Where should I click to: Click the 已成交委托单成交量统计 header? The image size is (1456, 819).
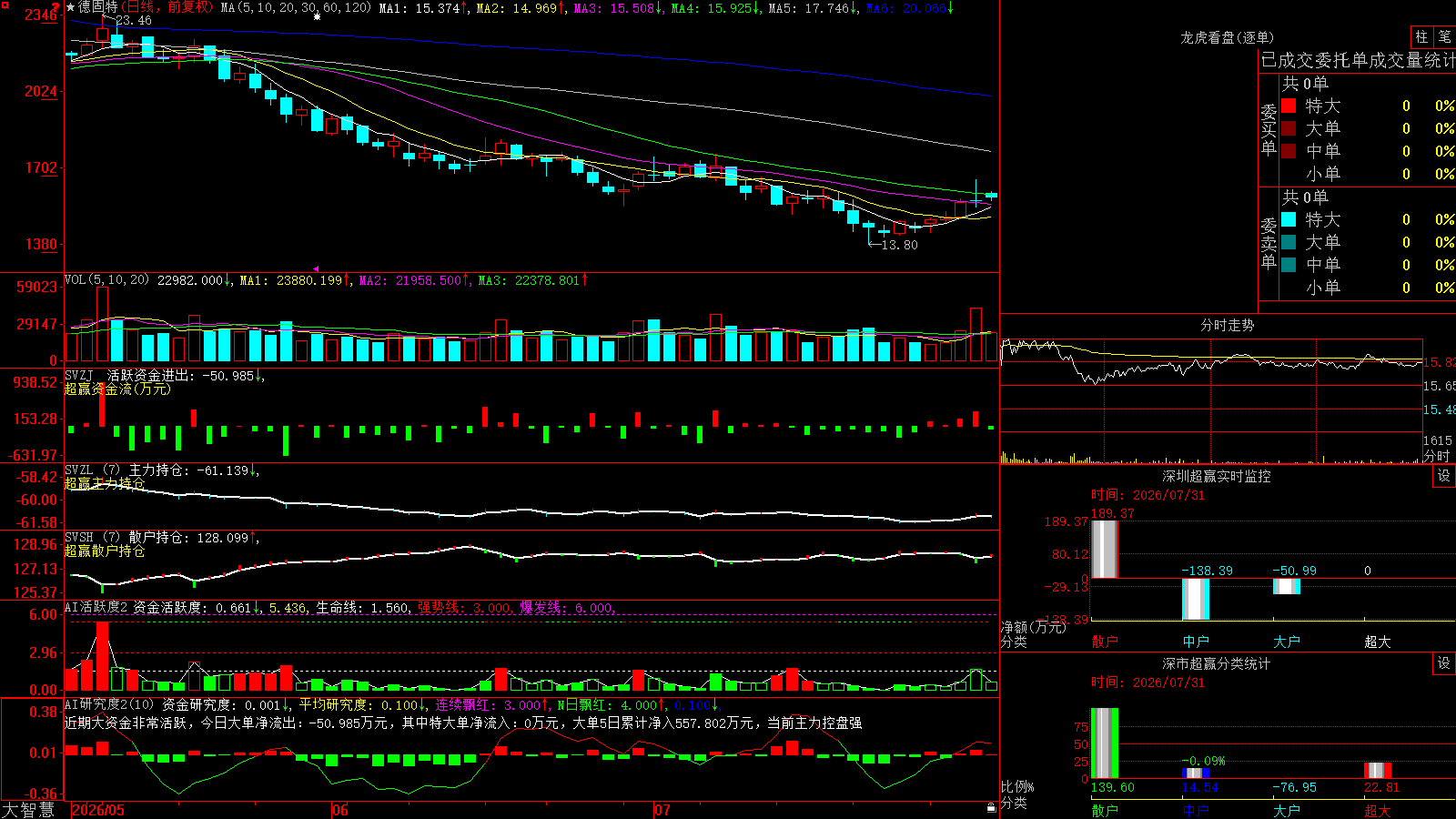click(x=1358, y=60)
